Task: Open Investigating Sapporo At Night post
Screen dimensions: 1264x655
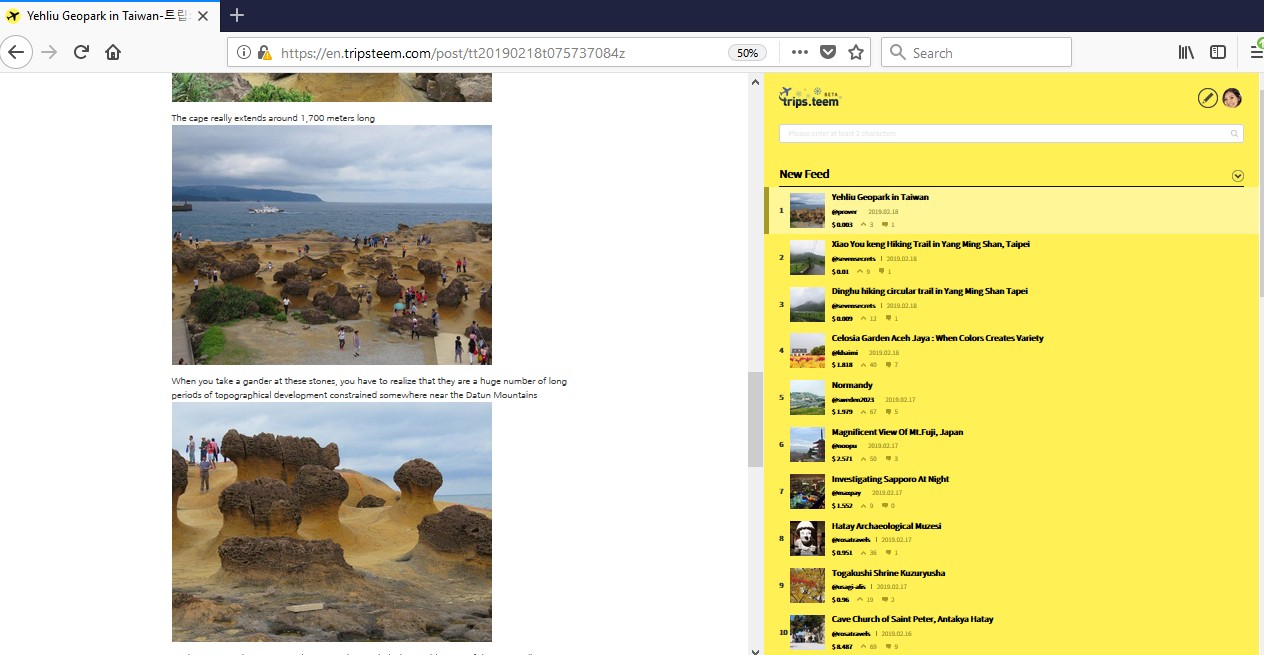Action: point(890,479)
